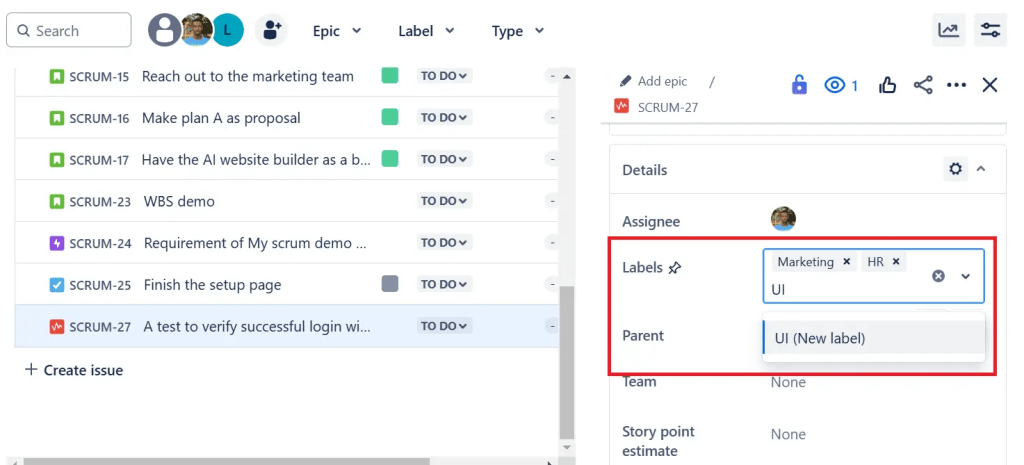The height and width of the screenshot is (465, 1024).
Task: Open issue 'Make plan A as proposal'
Action: (221, 118)
